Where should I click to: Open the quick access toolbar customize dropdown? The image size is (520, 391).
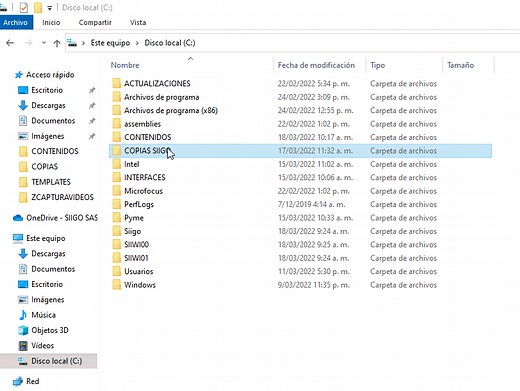click(49, 8)
